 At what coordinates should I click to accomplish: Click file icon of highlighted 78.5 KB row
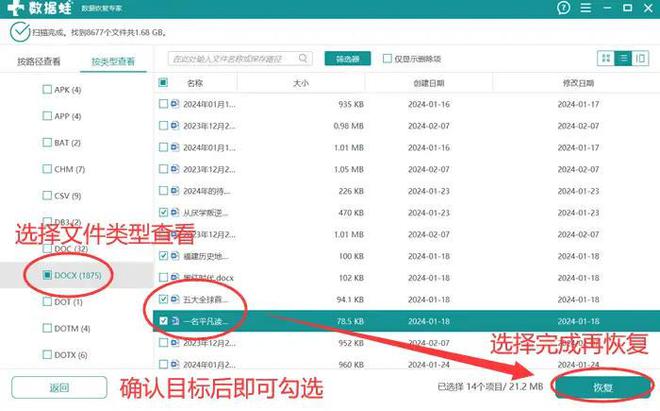175,321
